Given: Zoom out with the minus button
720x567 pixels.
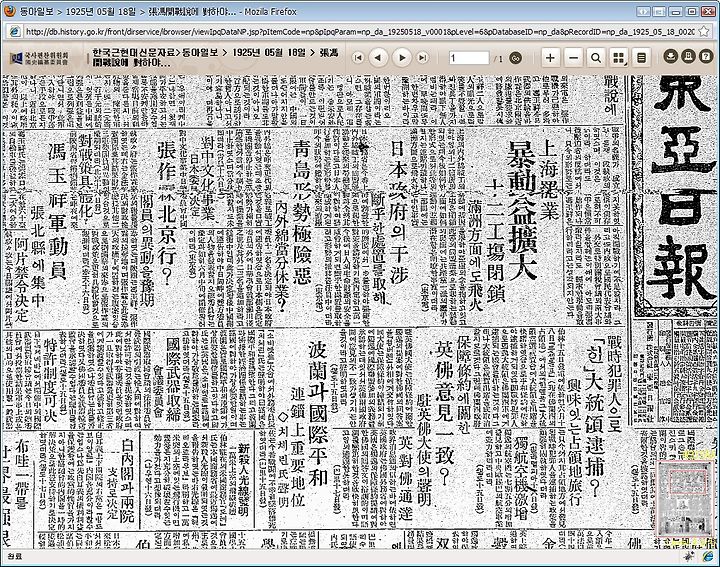Looking at the screenshot, I should 573,58.
